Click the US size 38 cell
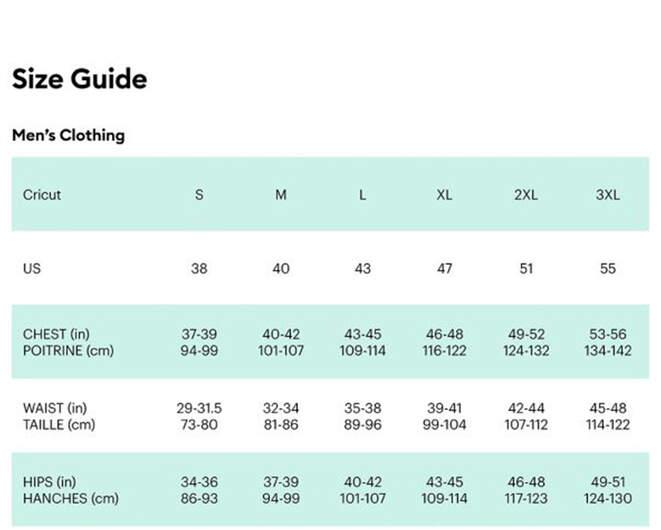The height and width of the screenshot is (530, 661). (x=199, y=269)
